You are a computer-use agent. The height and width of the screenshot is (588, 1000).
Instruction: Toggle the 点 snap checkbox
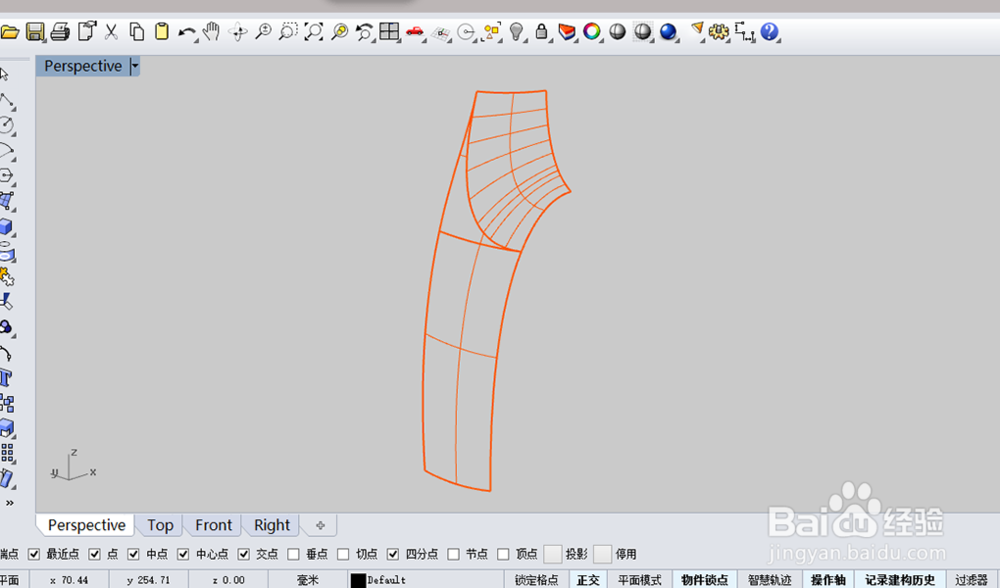(94, 554)
